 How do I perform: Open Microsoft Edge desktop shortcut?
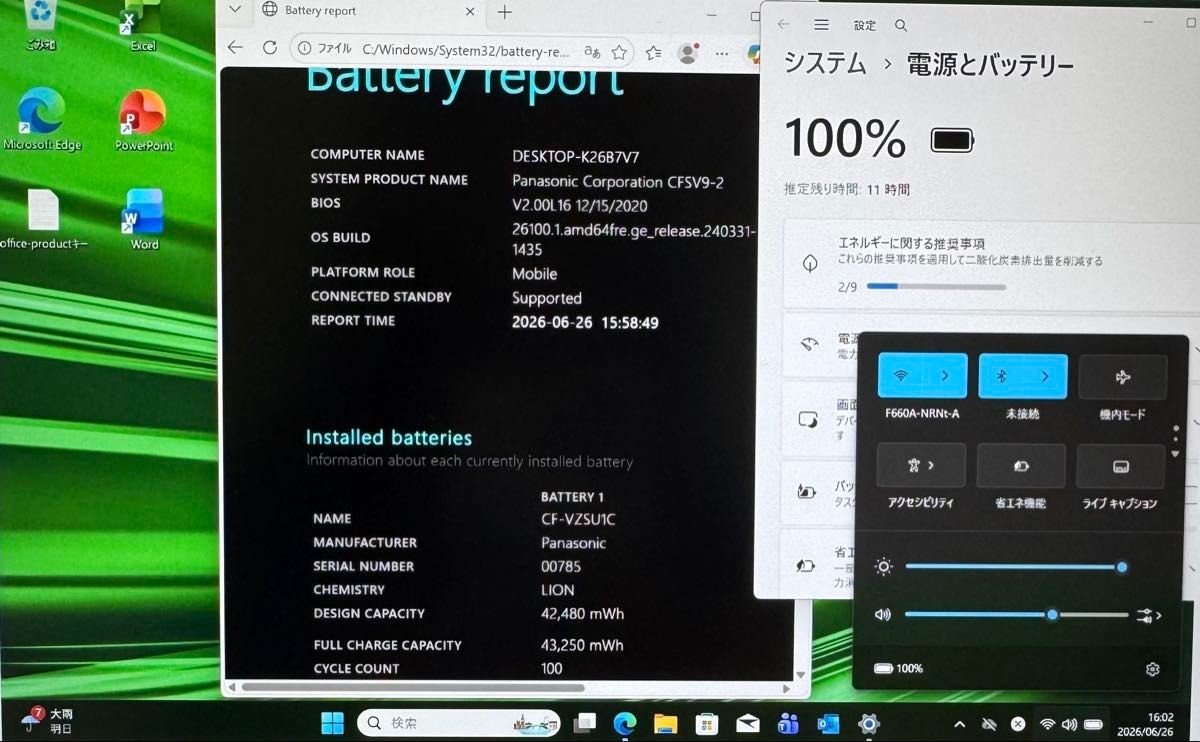(x=42, y=120)
